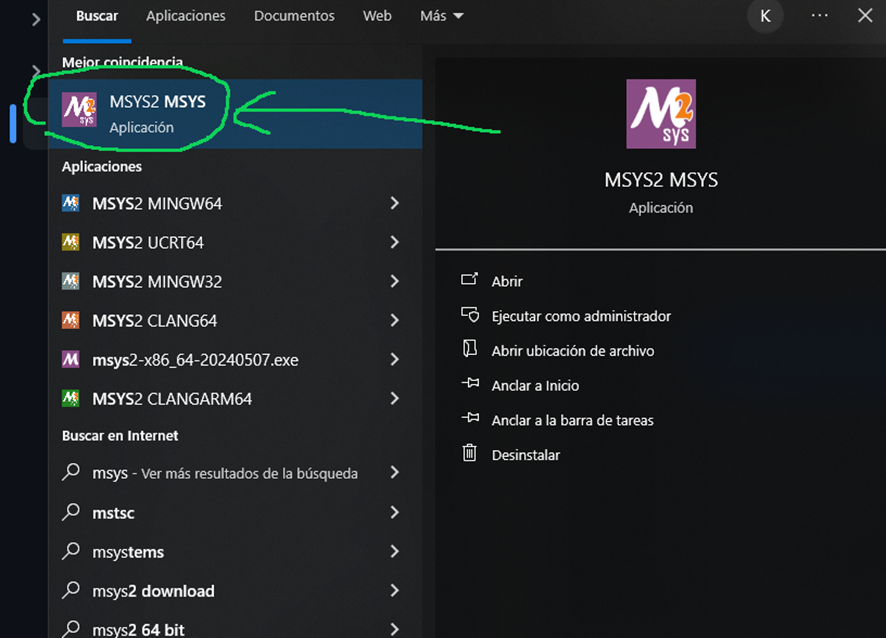Click the large MSYS2 logo in preview pane
This screenshot has height=638, width=886.
(x=661, y=115)
